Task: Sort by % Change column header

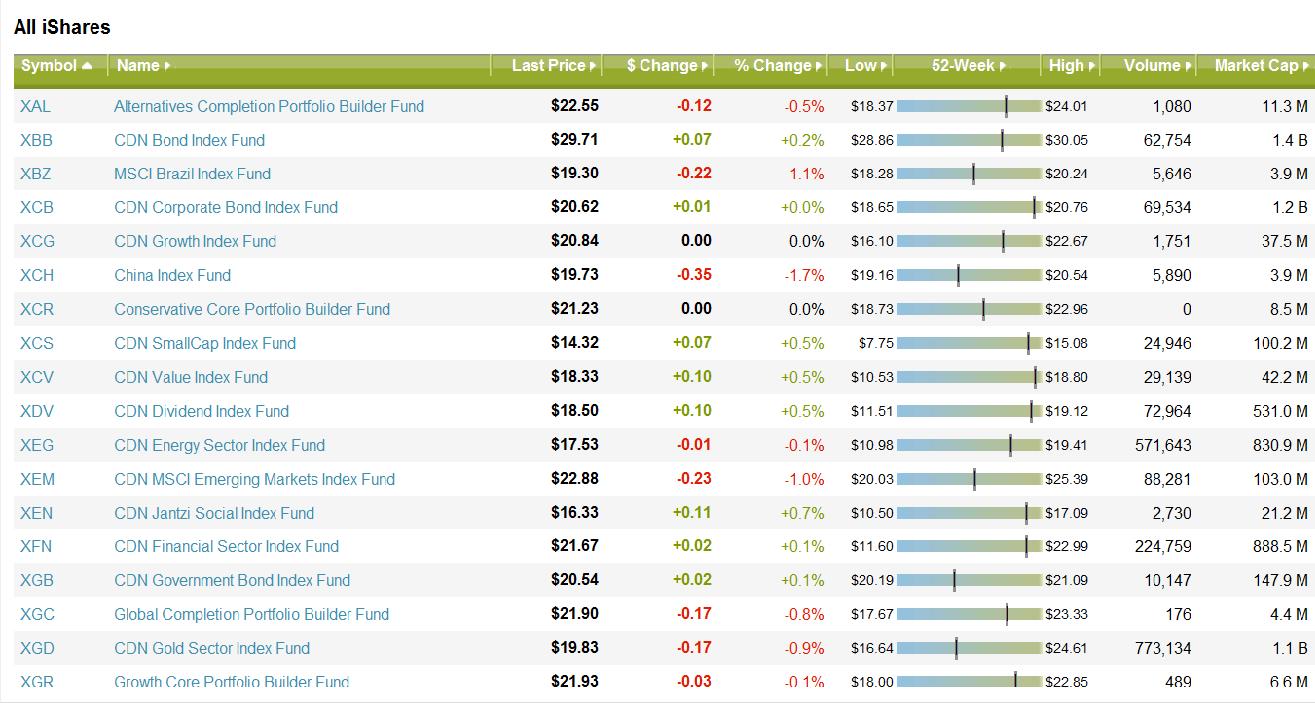Action: pos(777,65)
